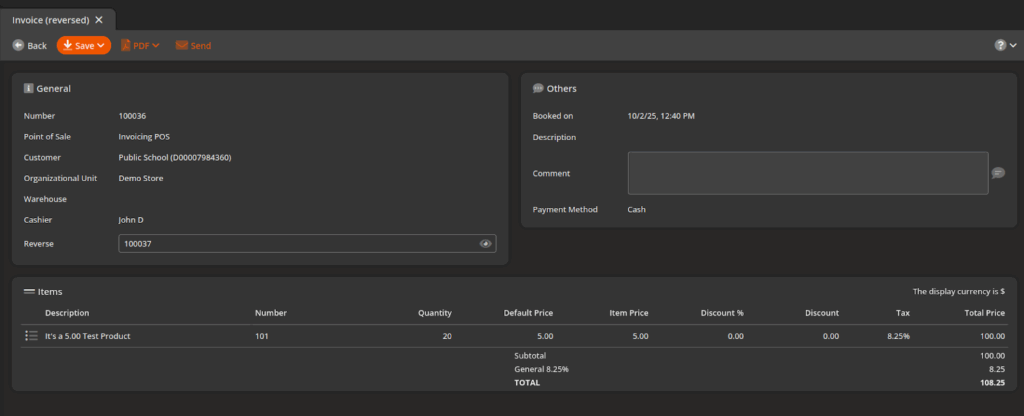Open the Save dropdown menu
This screenshot has width=1024, height=416.
click(101, 45)
